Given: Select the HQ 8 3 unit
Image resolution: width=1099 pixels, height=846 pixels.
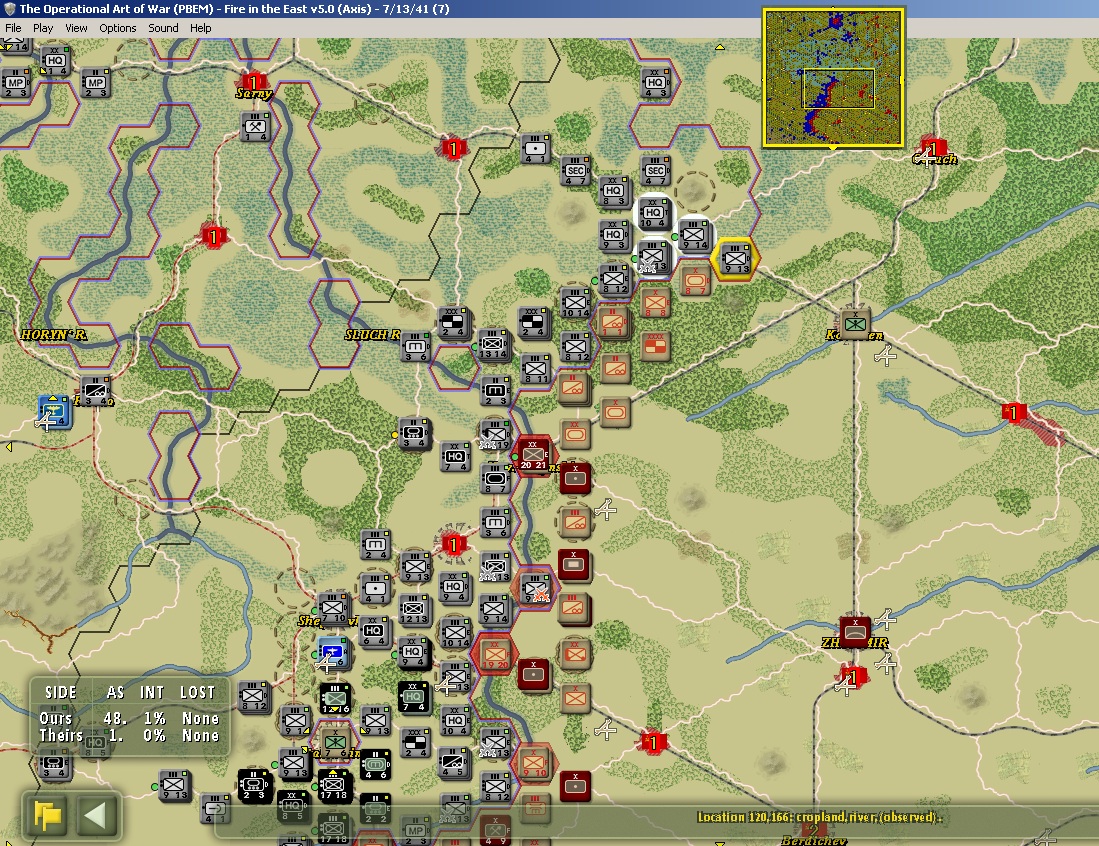Looking at the screenshot, I should 614,191.
